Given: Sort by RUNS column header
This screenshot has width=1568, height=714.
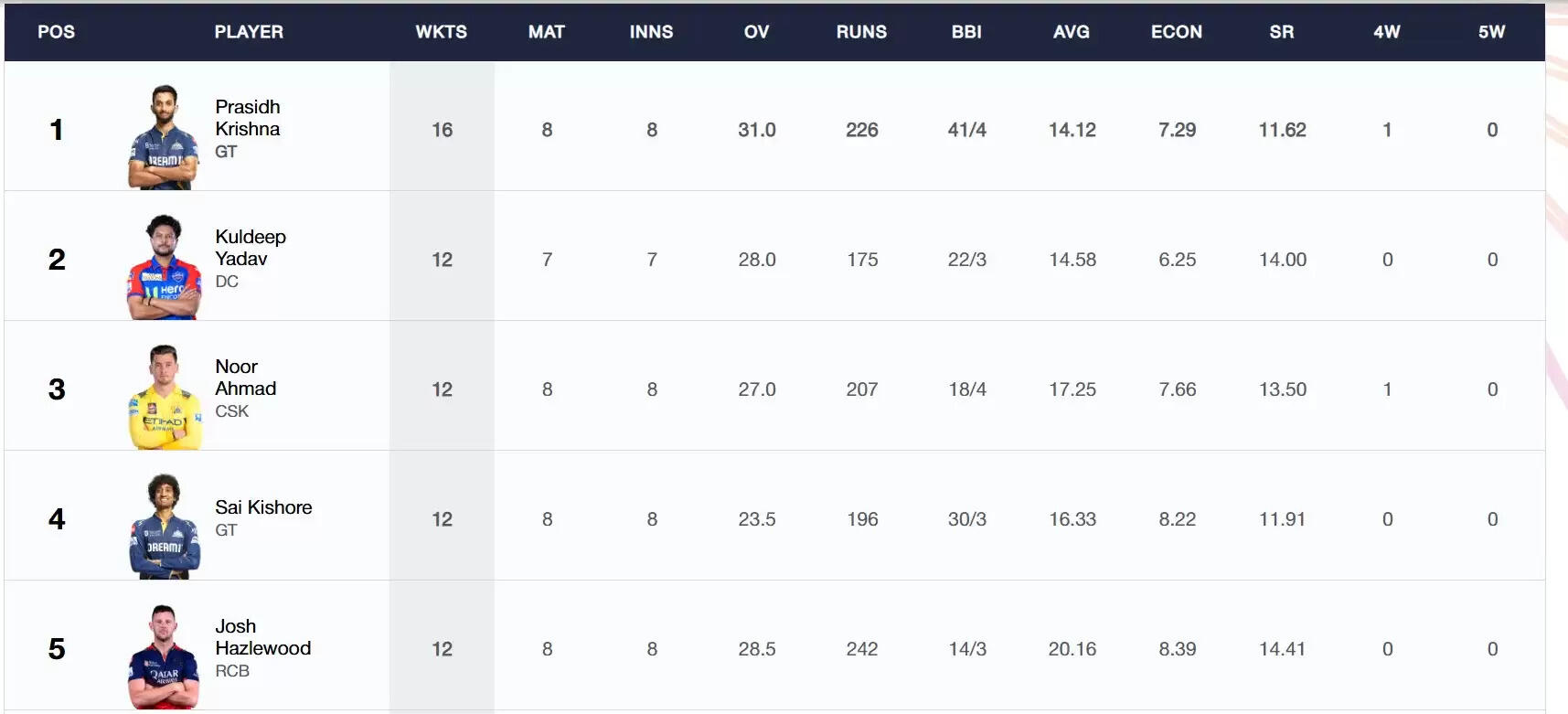Looking at the screenshot, I should pos(861,32).
